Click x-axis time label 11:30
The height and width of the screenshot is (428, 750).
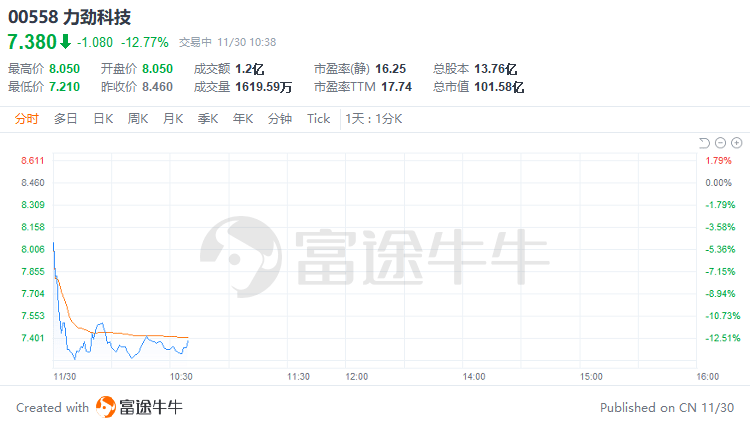tap(298, 377)
